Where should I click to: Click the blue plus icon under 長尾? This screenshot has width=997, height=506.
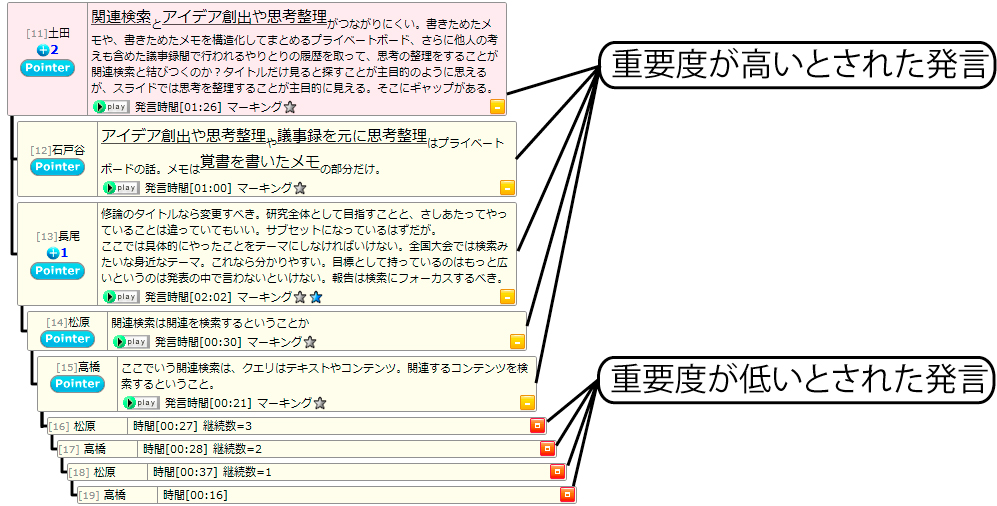pos(52,253)
